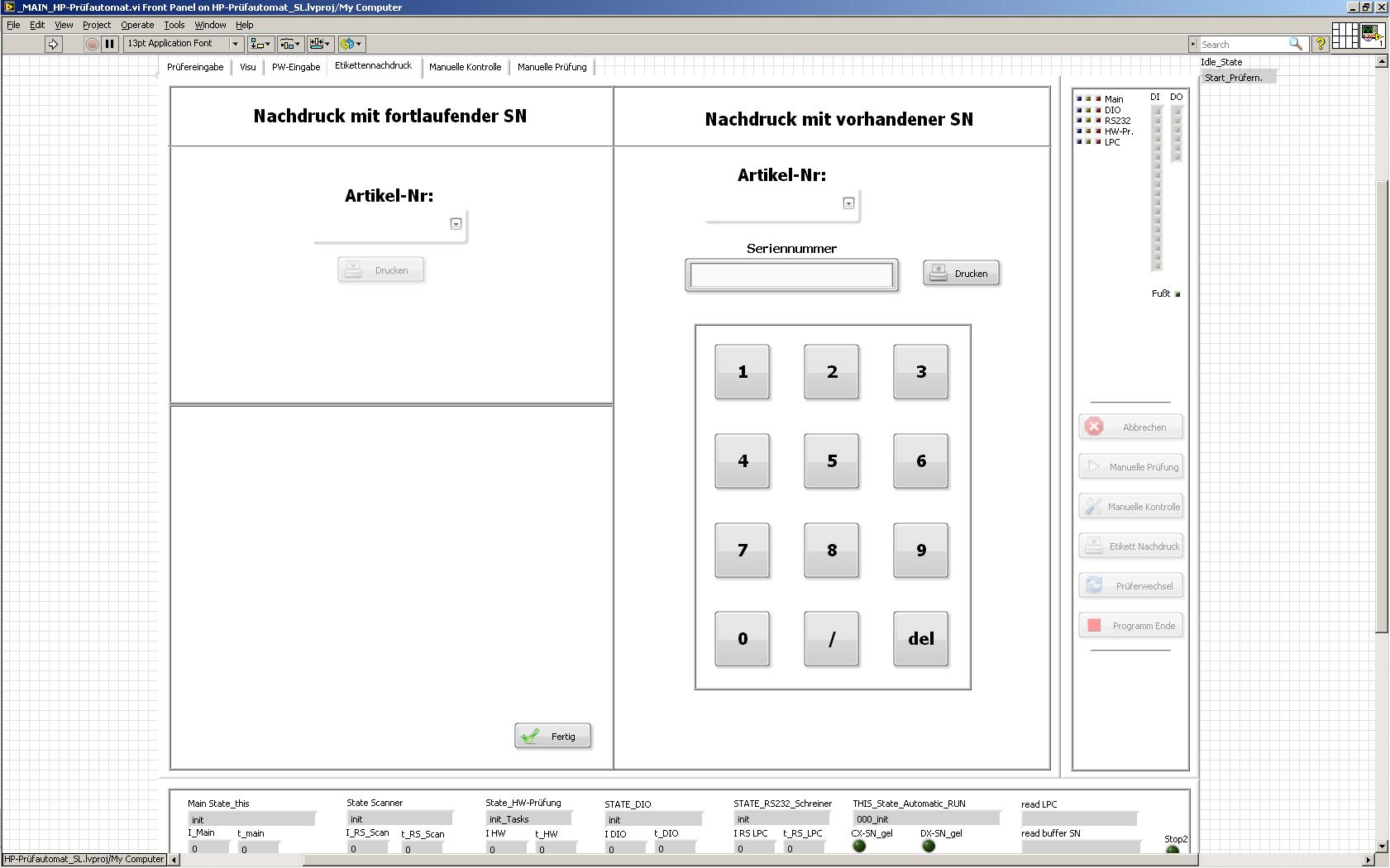Open the Operate menu
Screen dimensions: 1390x868
pyautogui.click(x=137, y=25)
